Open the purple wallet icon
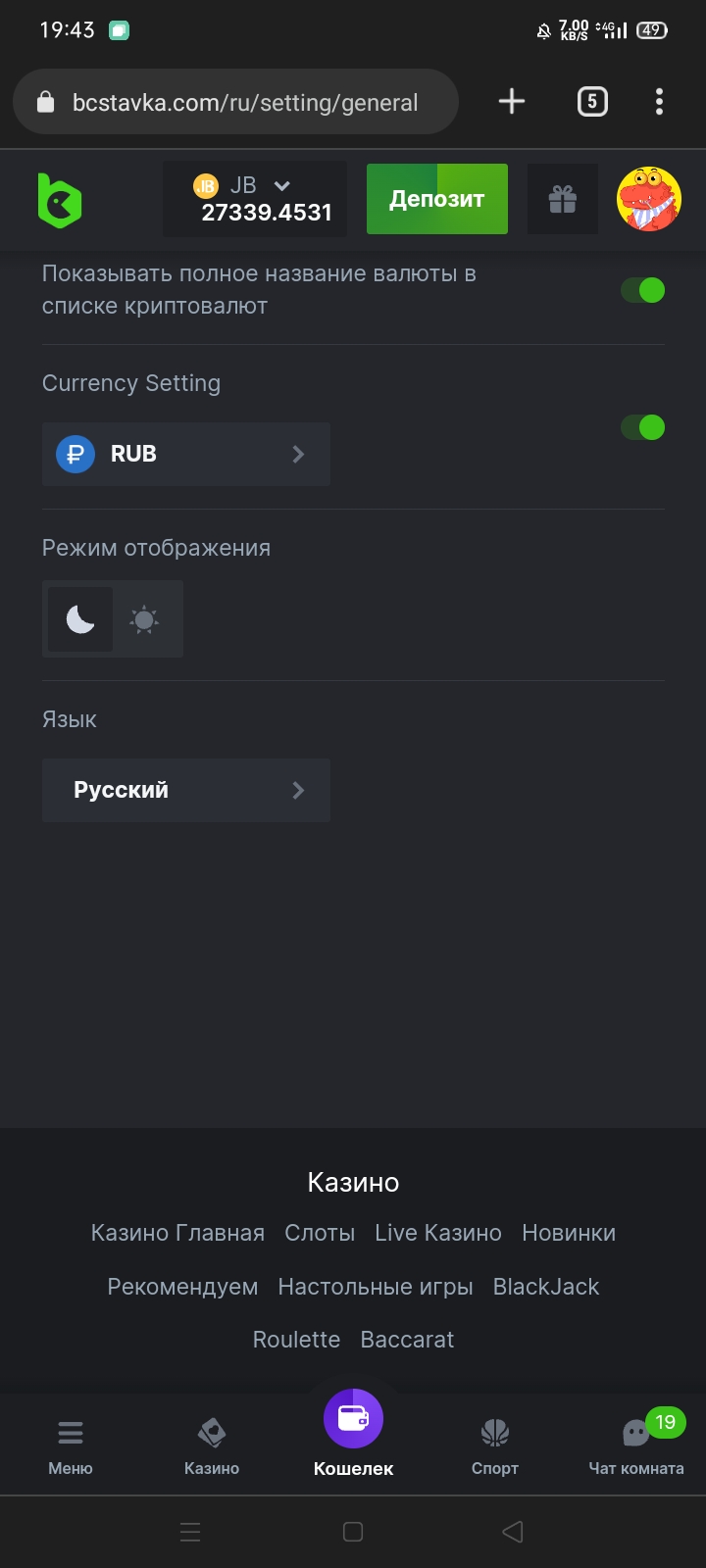This screenshot has height=1568, width=706. pos(353,1419)
